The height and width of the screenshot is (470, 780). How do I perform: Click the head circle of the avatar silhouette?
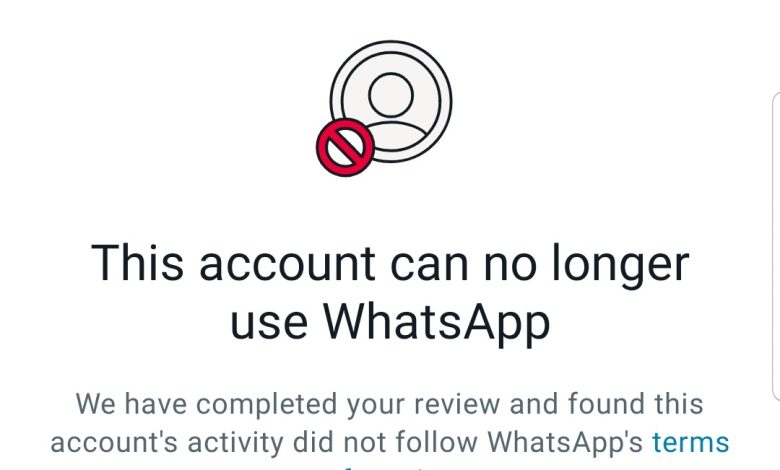391,95
